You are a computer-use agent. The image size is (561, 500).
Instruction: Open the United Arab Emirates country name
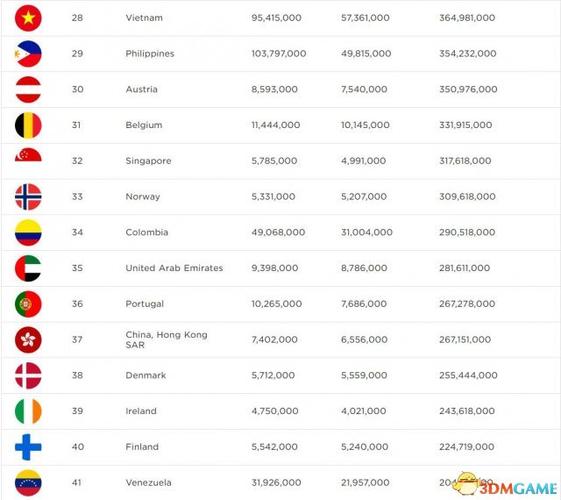coord(174,268)
